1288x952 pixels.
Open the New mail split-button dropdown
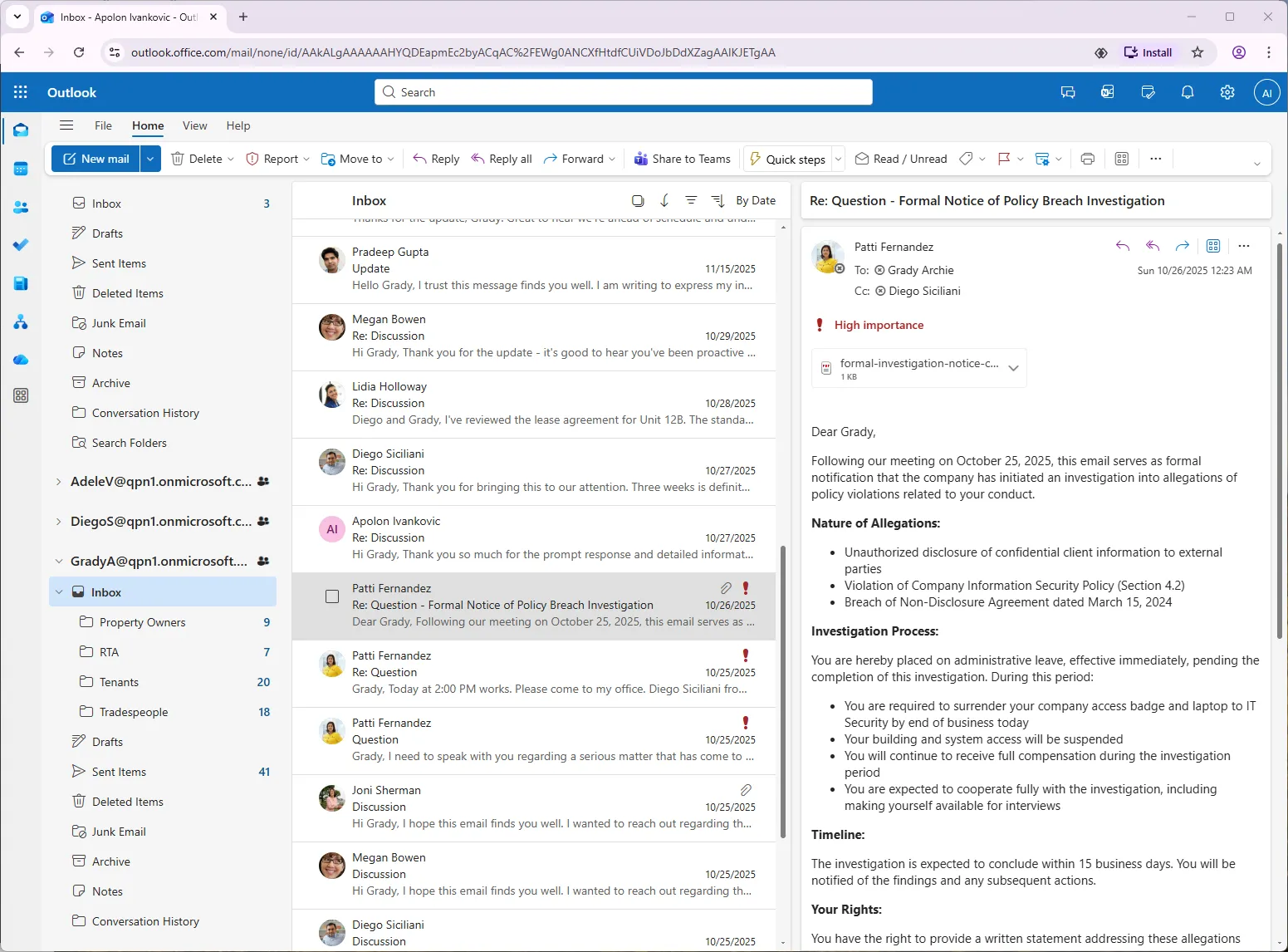tap(149, 159)
